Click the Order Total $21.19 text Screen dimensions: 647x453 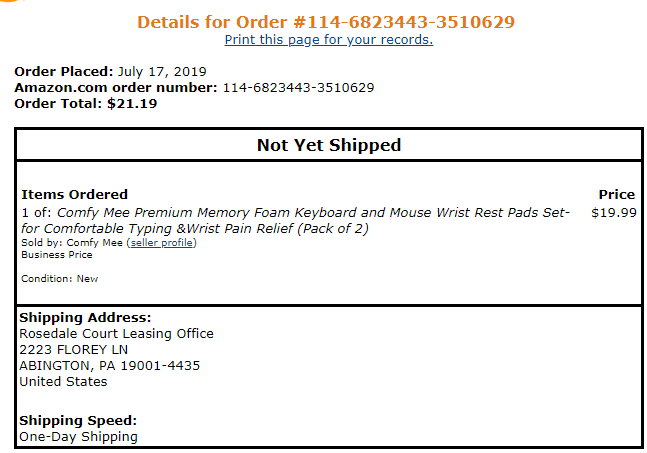(x=85, y=103)
